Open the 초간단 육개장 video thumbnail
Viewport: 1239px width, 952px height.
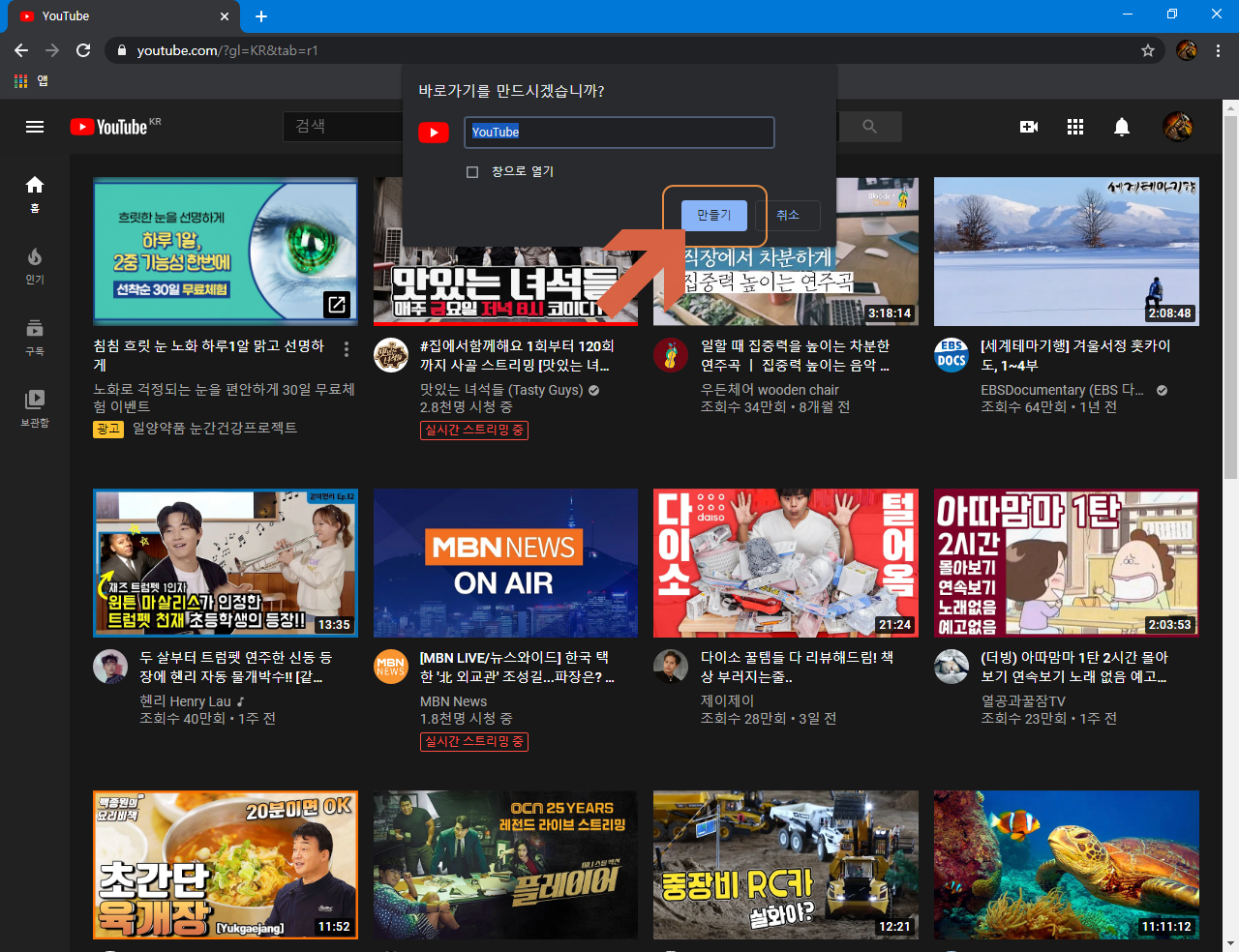pos(226,865)
